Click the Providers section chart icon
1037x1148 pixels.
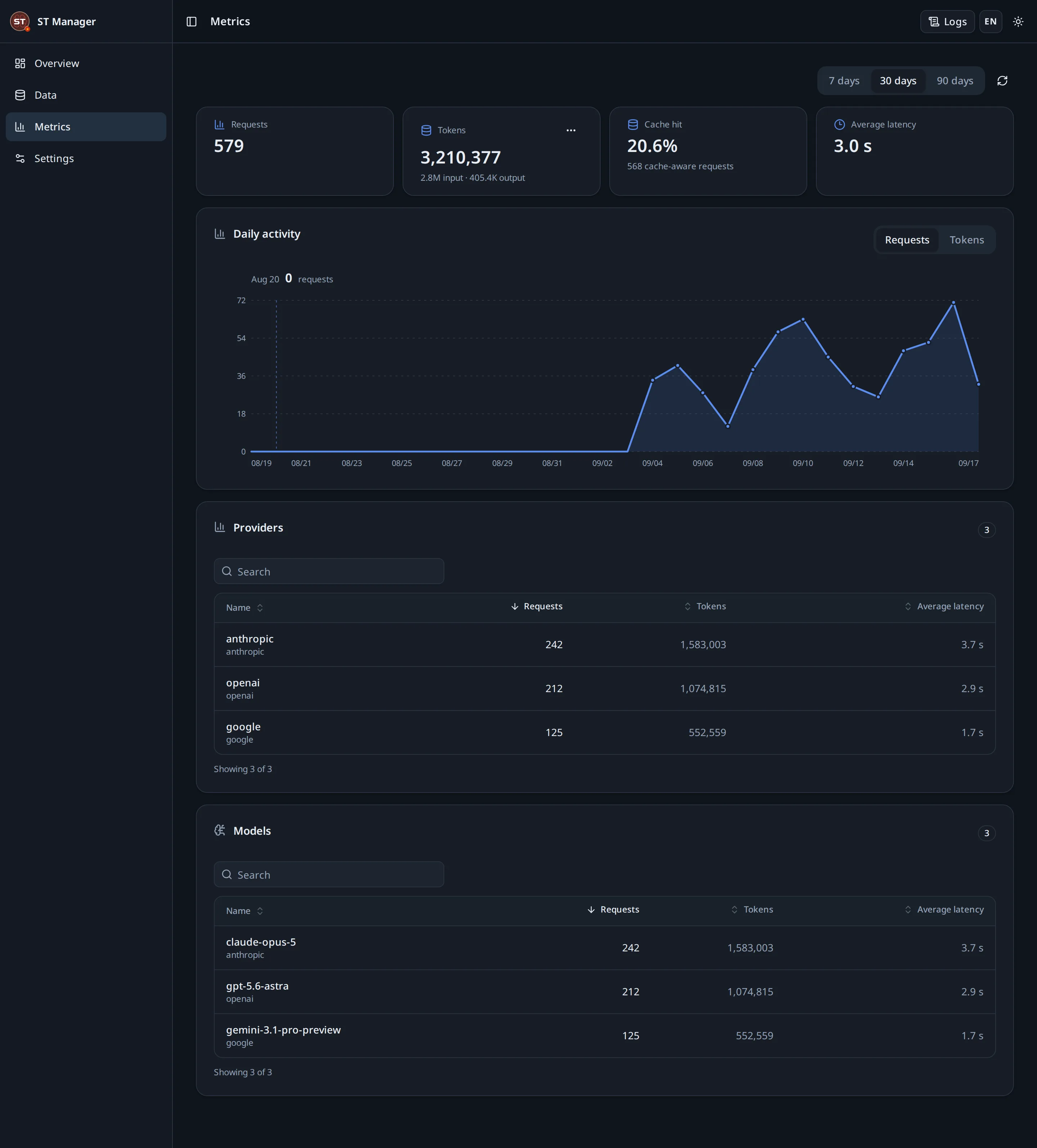pyautogui.click(x=220, y=527)
